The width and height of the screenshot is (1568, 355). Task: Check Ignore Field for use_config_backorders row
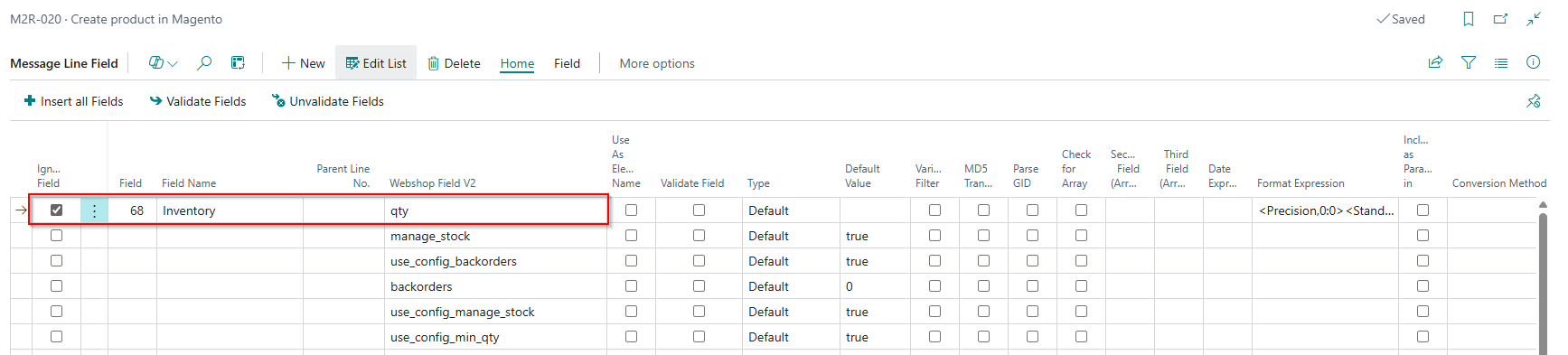click(x=56, y=261)
